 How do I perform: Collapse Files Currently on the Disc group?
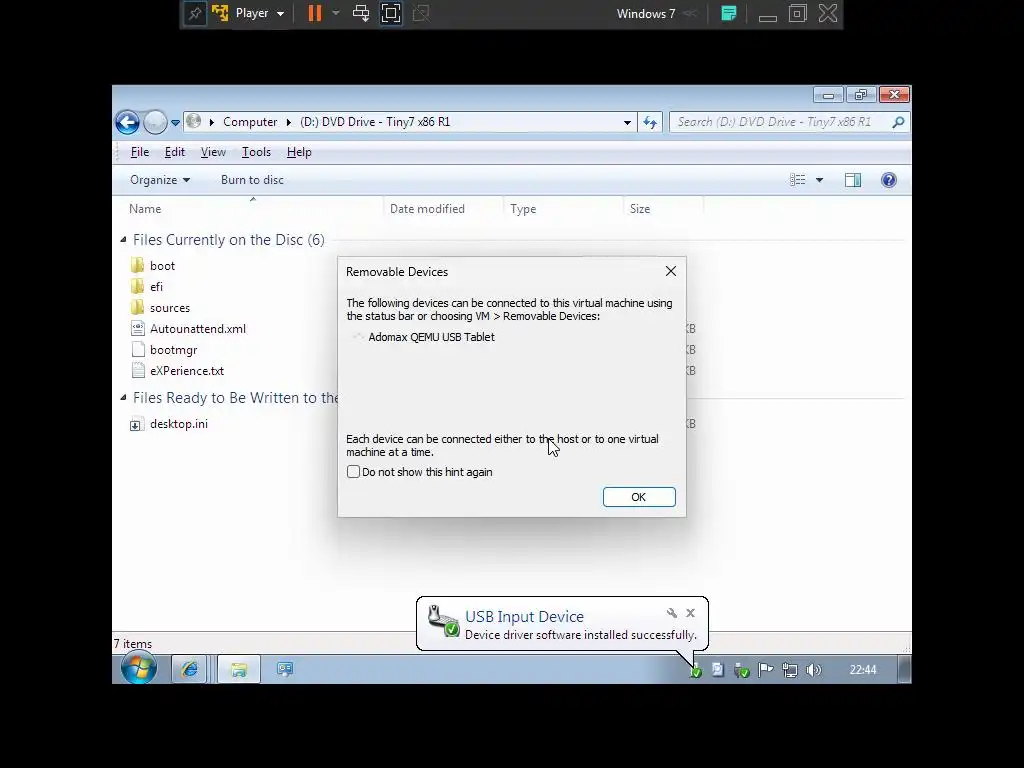click(123, 240)
